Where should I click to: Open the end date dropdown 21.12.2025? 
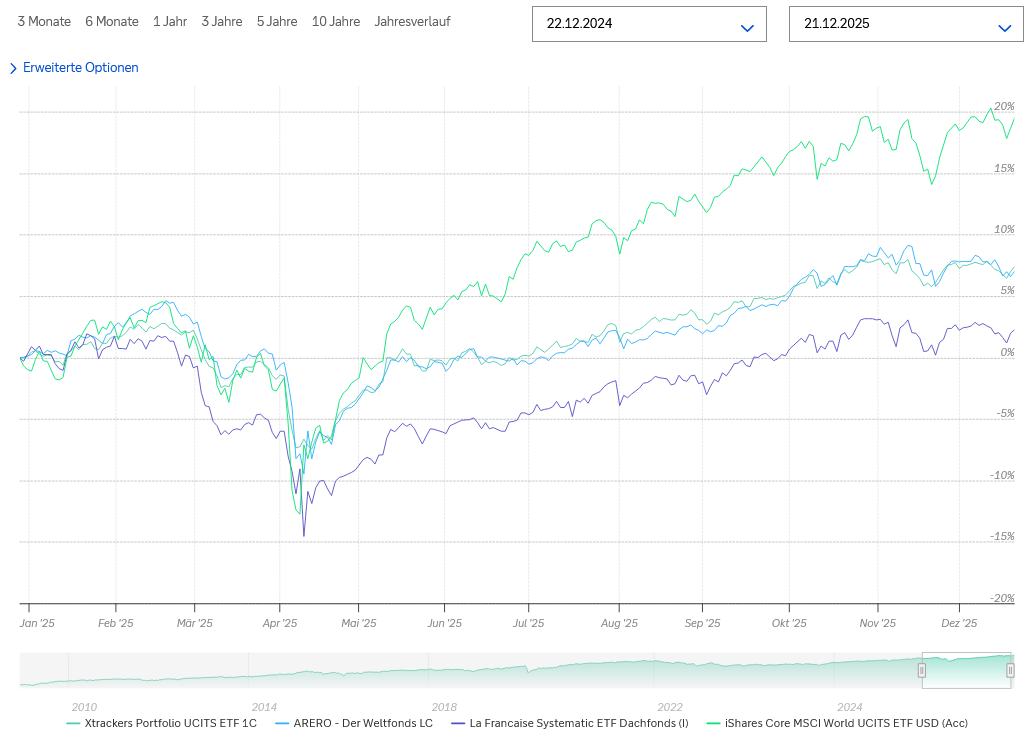pos(906,24)
